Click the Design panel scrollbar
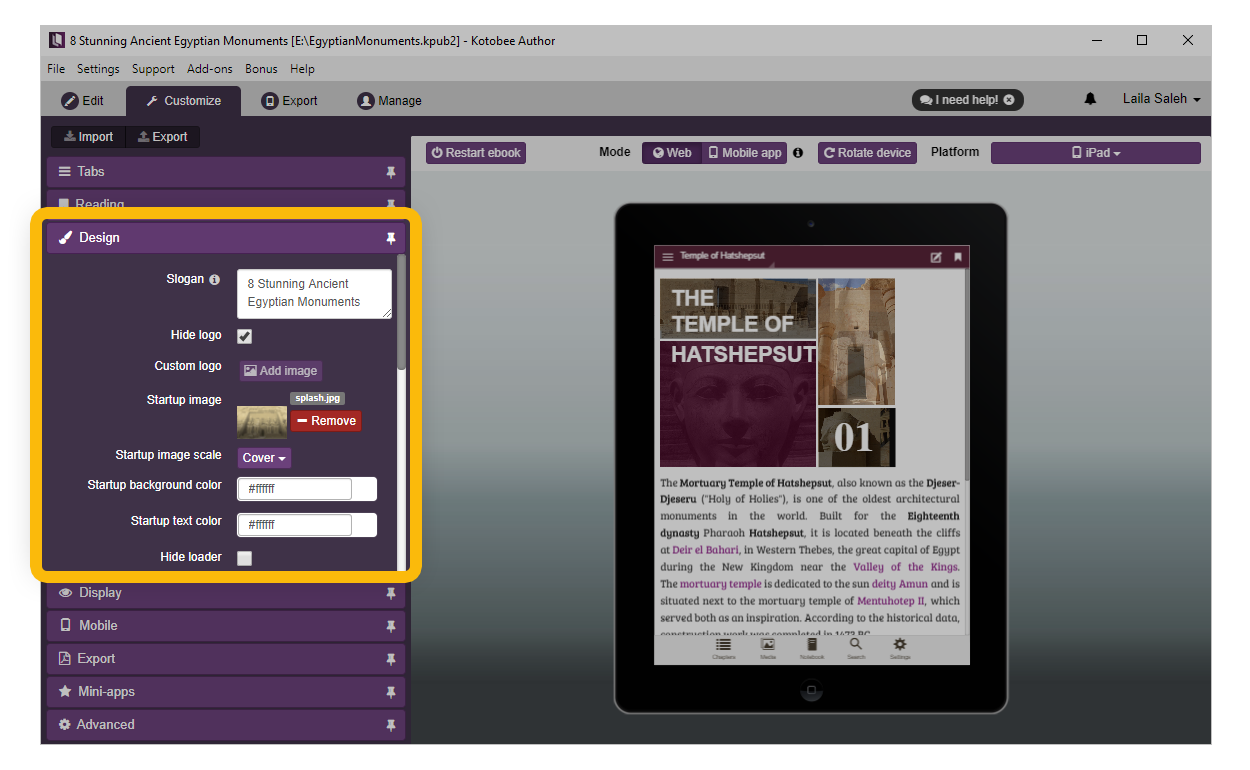 click(402, 313)
